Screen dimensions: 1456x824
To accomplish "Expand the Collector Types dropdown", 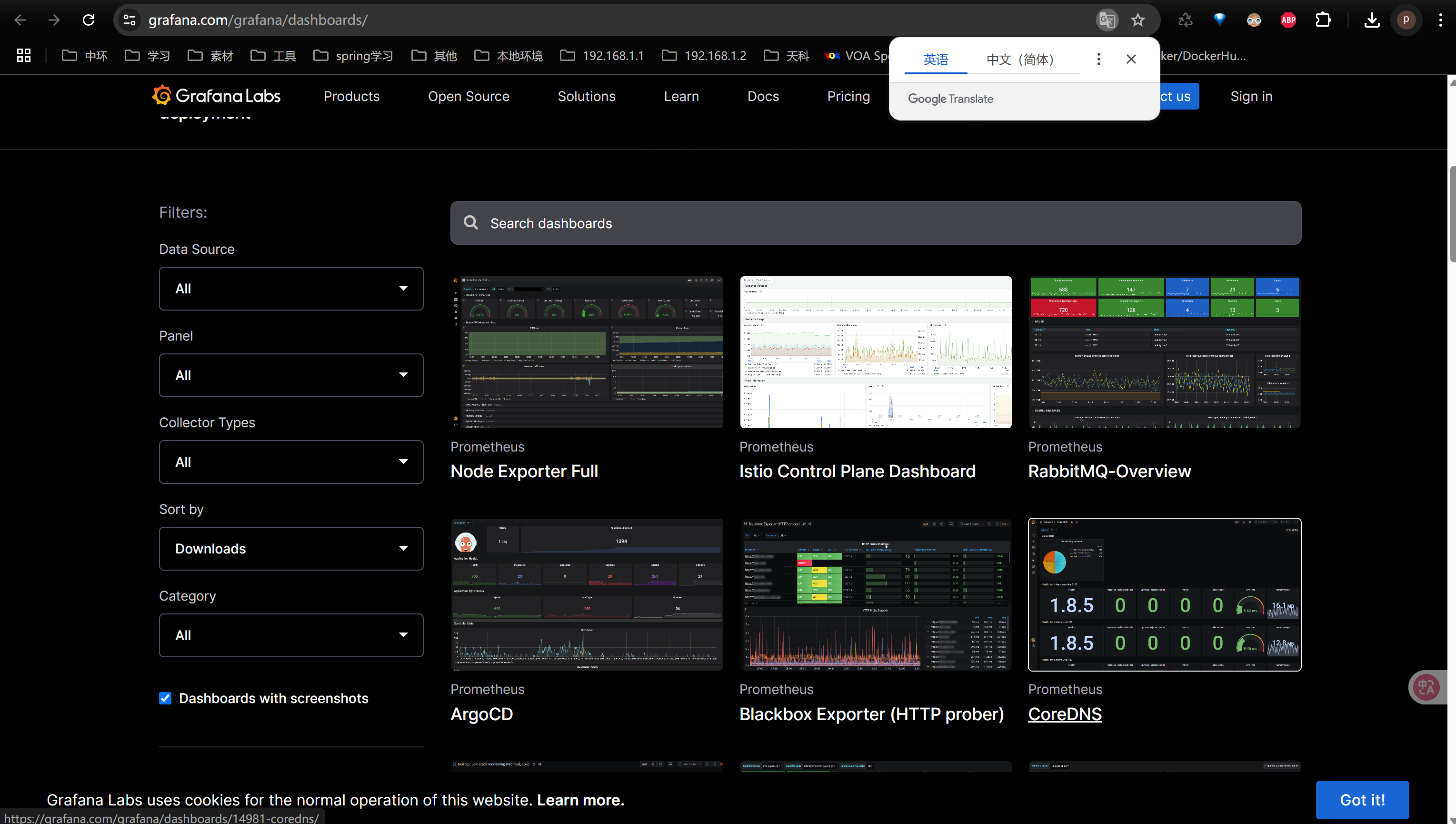I will point(291,462).
